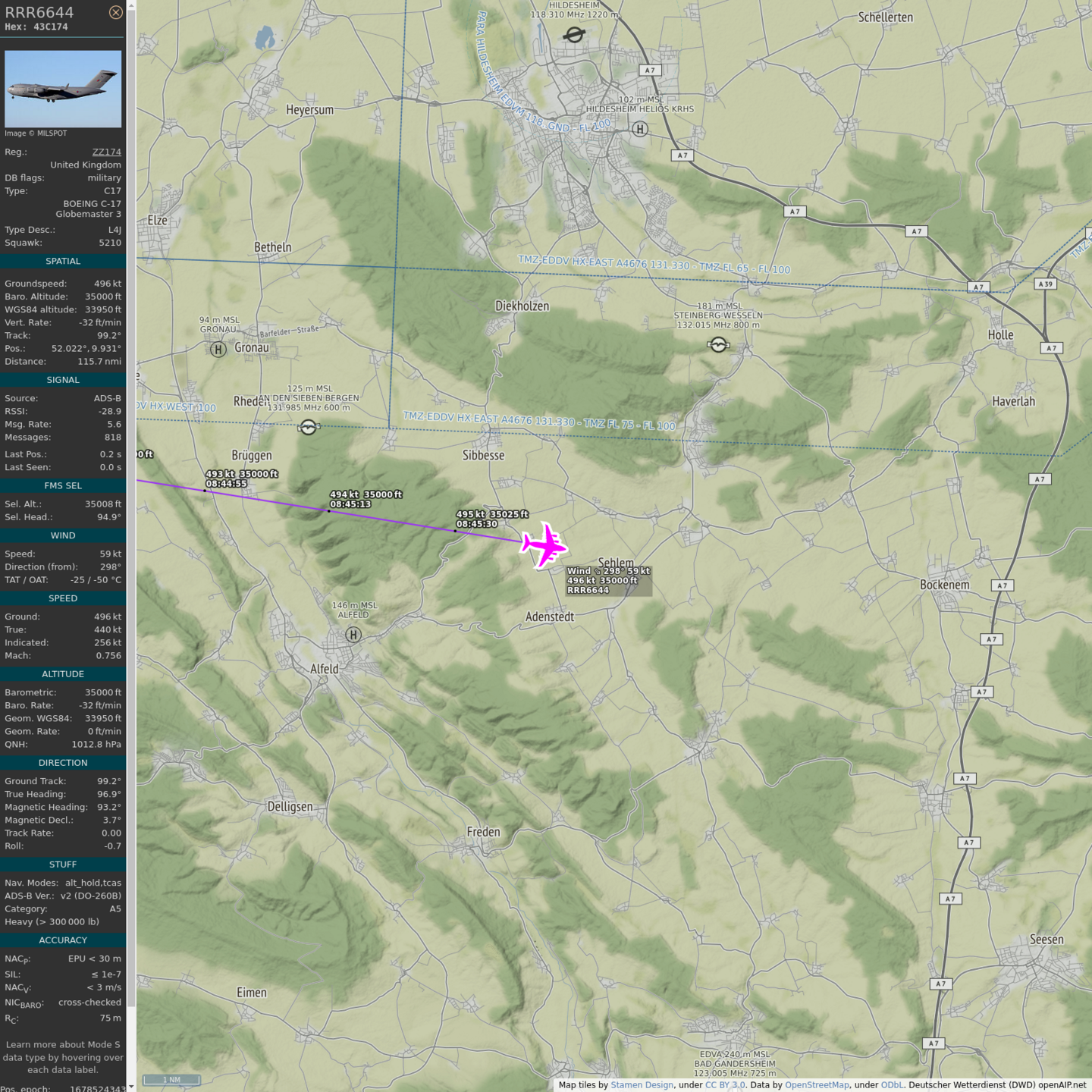Select the Alfeld heliport H icon
This screenshot has height=1092, width=1092.
coord(353,635)
